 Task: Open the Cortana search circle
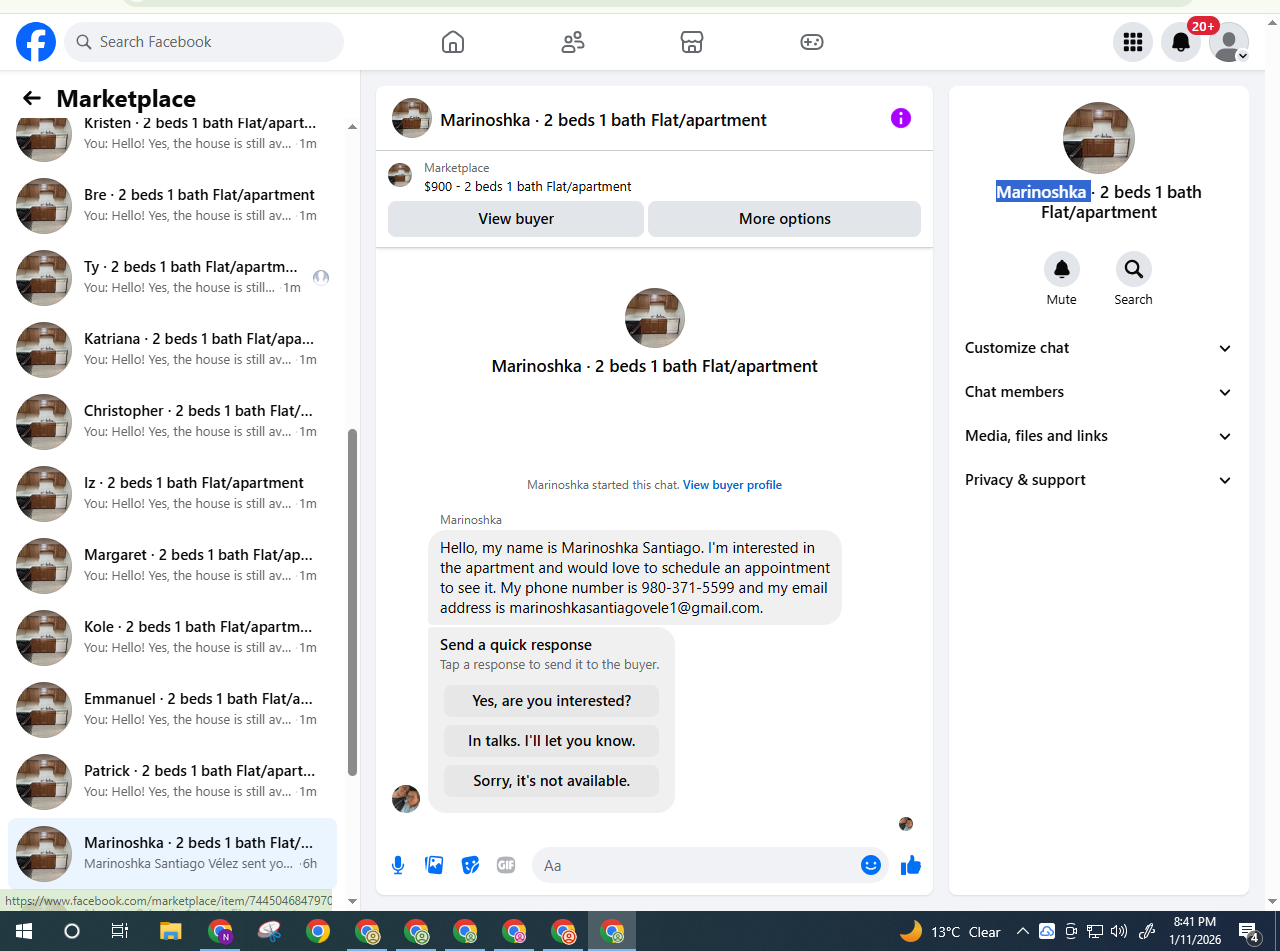tap(72, 931)
